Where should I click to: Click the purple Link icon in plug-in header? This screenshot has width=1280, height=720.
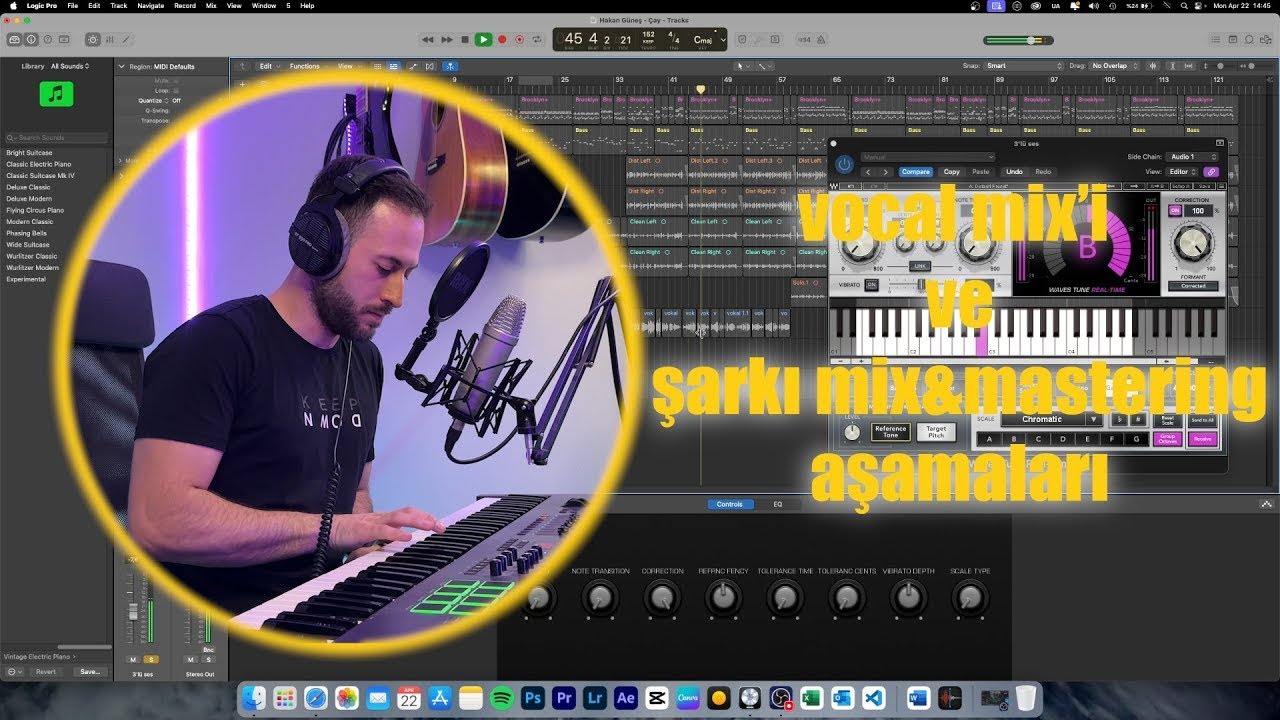1211,172
